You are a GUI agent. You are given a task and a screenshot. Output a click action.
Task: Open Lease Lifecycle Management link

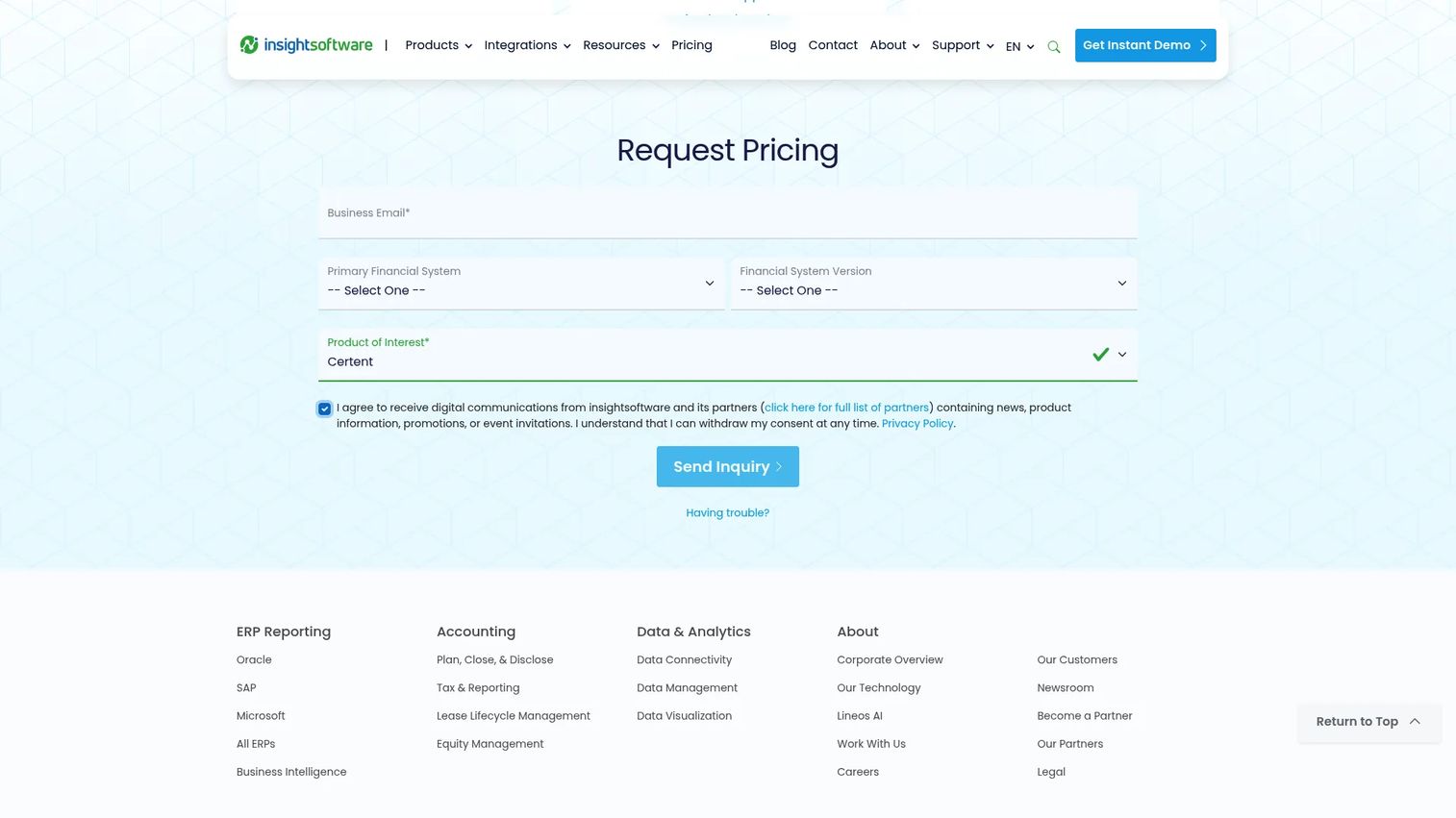click(x=514, y=715)
